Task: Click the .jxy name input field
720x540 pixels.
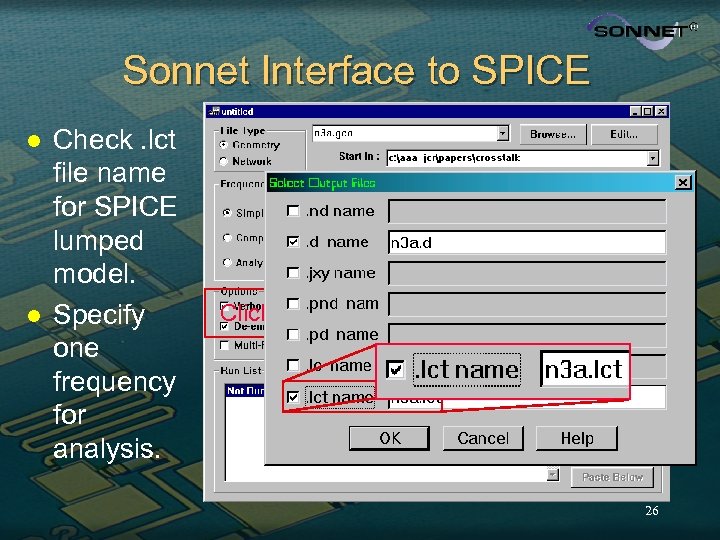Action: [527, 273]
